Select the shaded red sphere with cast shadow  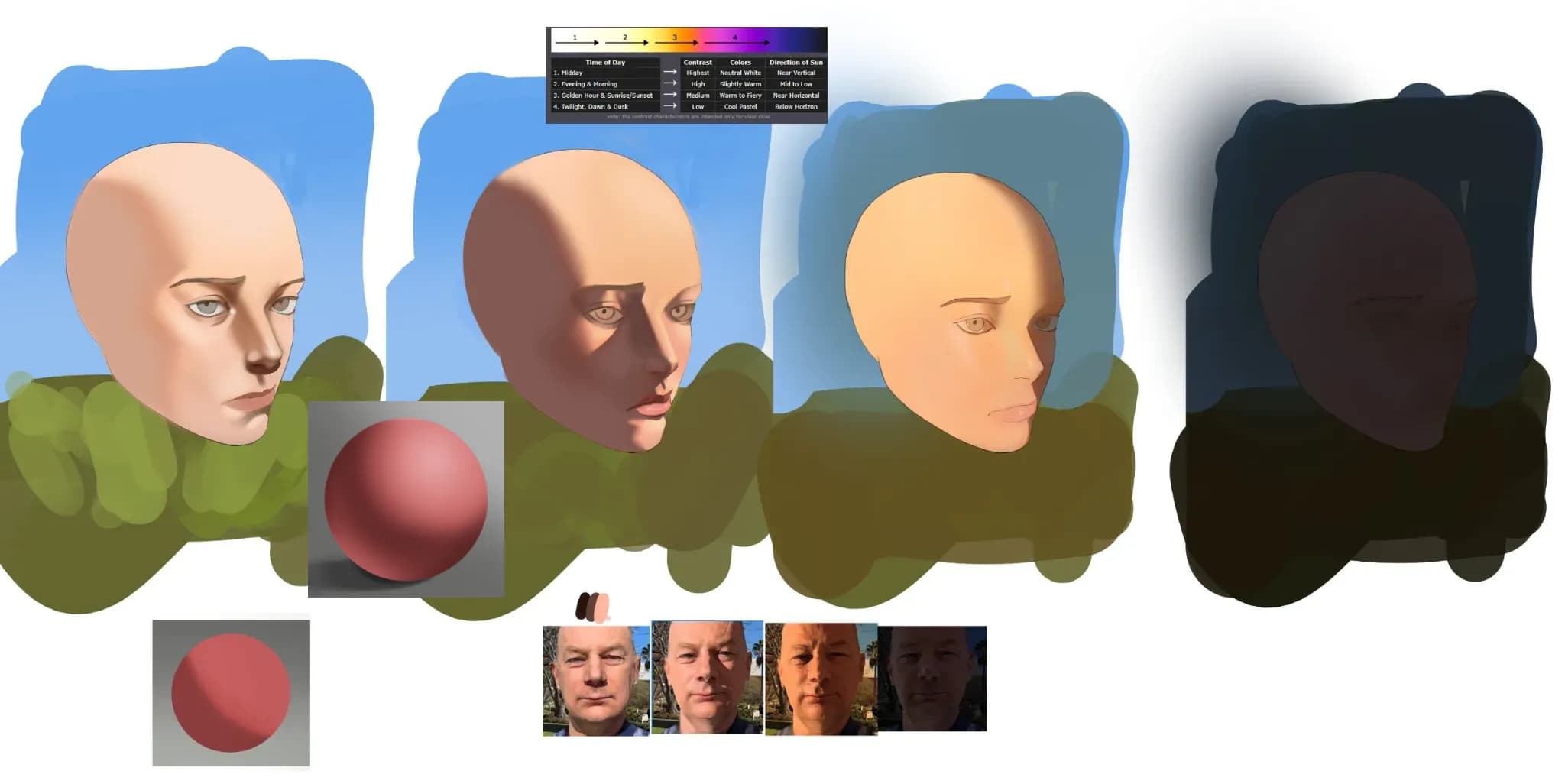(x=406, y=499)
